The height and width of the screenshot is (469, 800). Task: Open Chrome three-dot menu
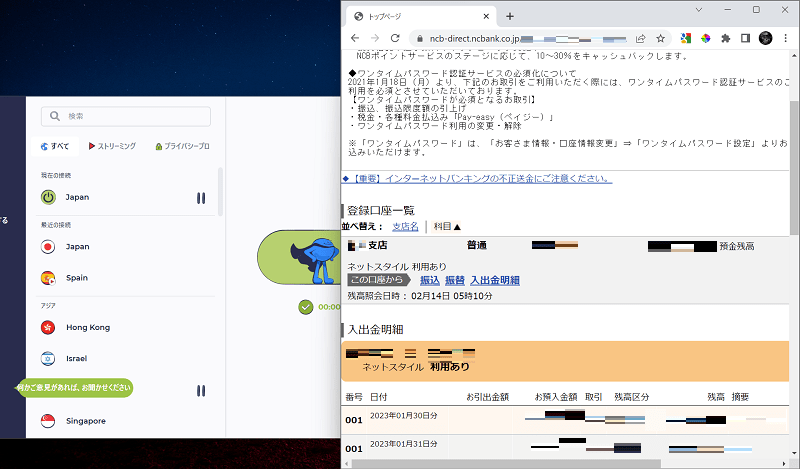[x=785, y=38]
